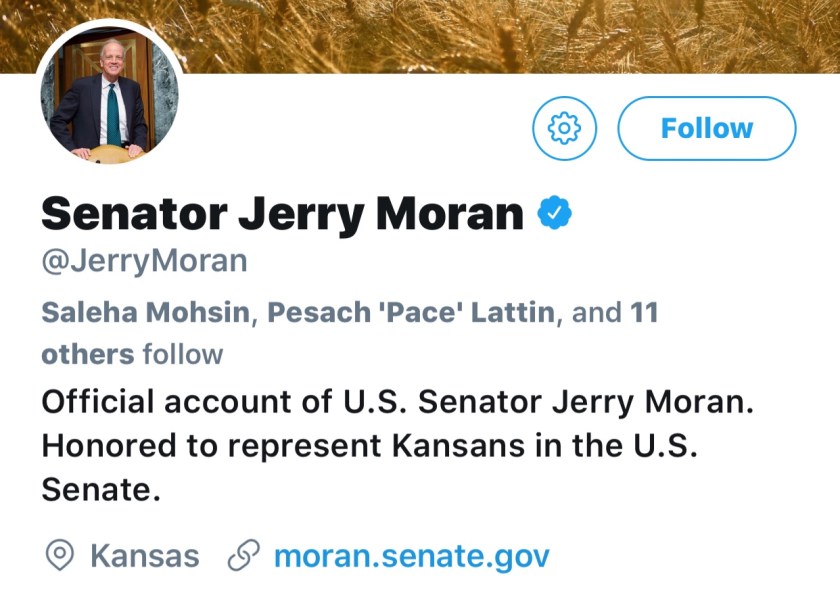Screen dimensions: 840x593
Task: Select the @JerryMoran handle
Action: tap(144, 262)
